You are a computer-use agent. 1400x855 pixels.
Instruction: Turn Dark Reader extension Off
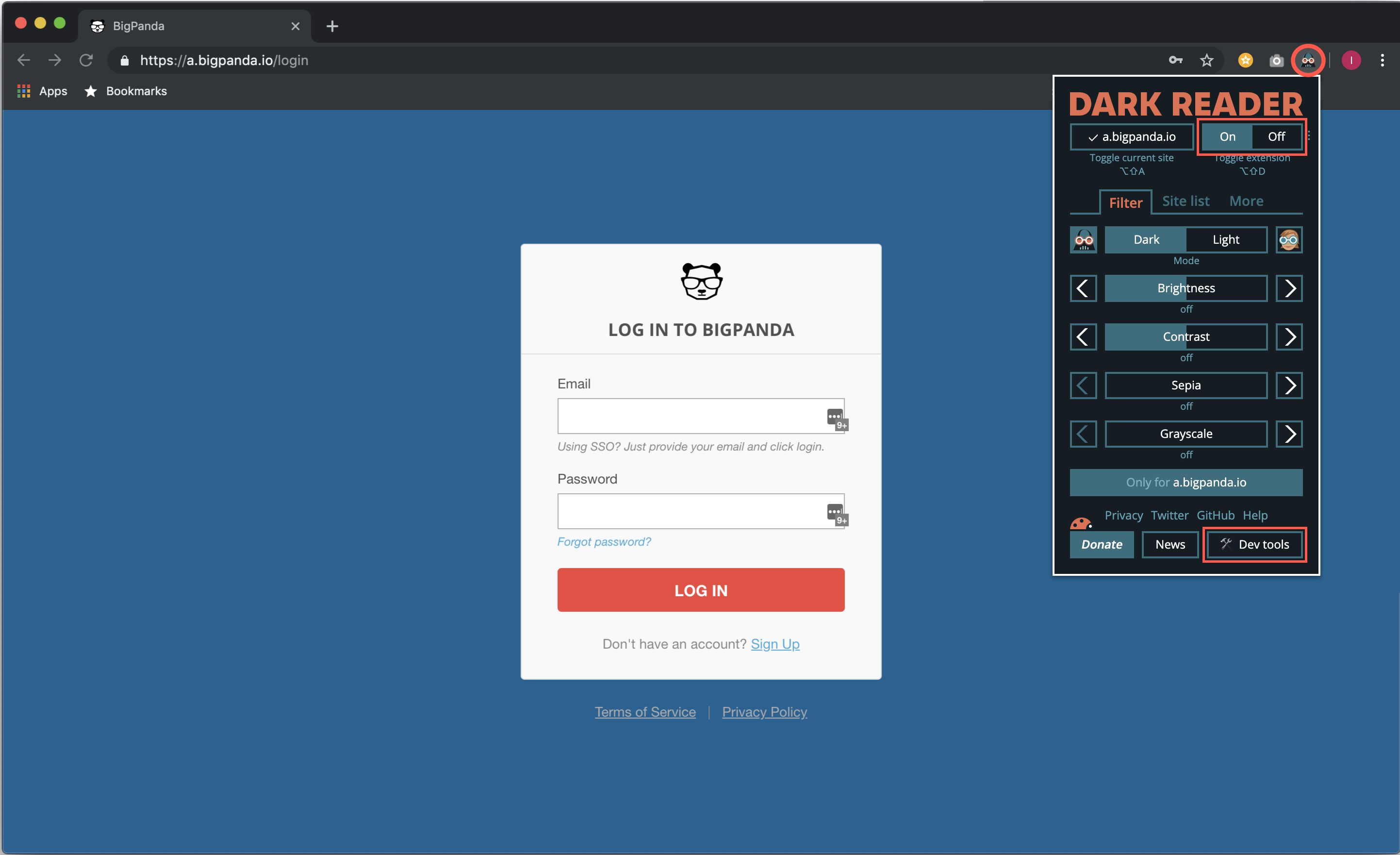click(1276, 136)
